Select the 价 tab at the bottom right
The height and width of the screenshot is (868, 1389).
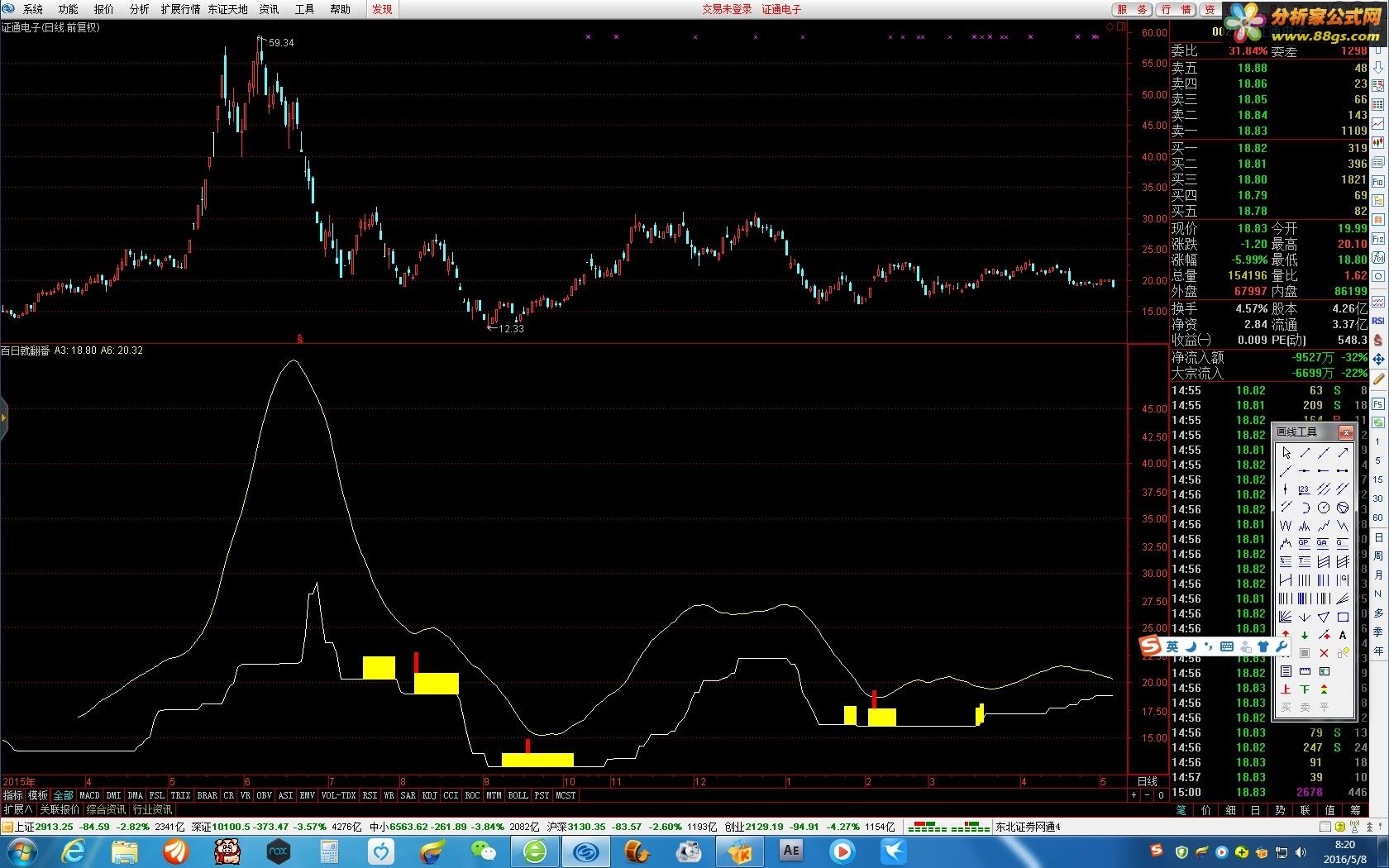pyautogui.click(x=1206, y=810)
